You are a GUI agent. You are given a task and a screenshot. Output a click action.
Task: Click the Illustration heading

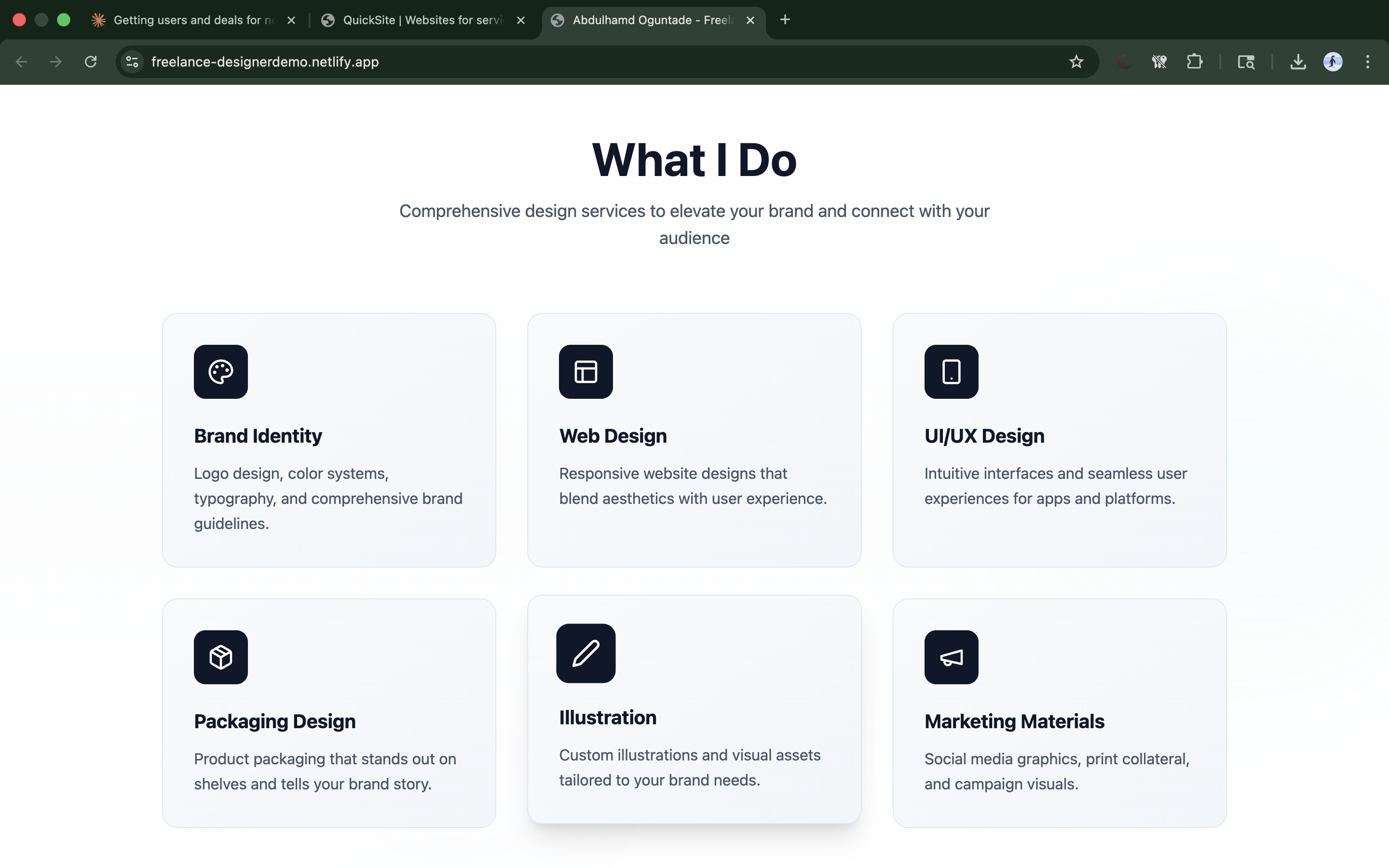(x=607, y=718)
